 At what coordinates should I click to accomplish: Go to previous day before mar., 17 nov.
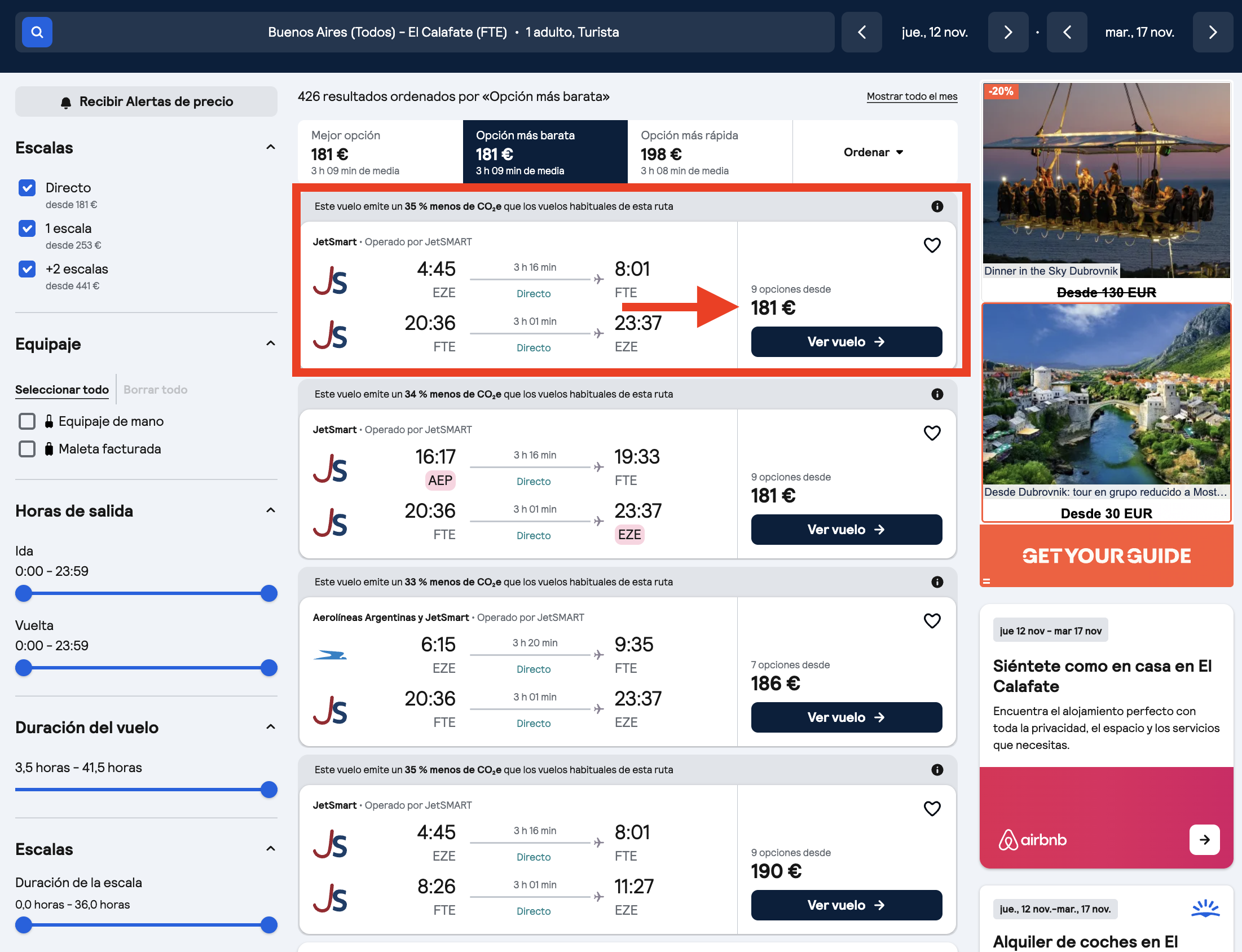1067,32
